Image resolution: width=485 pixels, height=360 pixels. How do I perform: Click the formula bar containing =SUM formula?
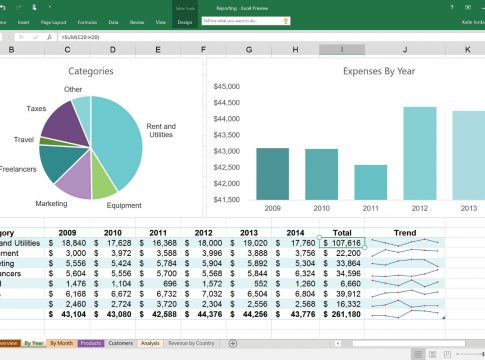click(272, 37)
